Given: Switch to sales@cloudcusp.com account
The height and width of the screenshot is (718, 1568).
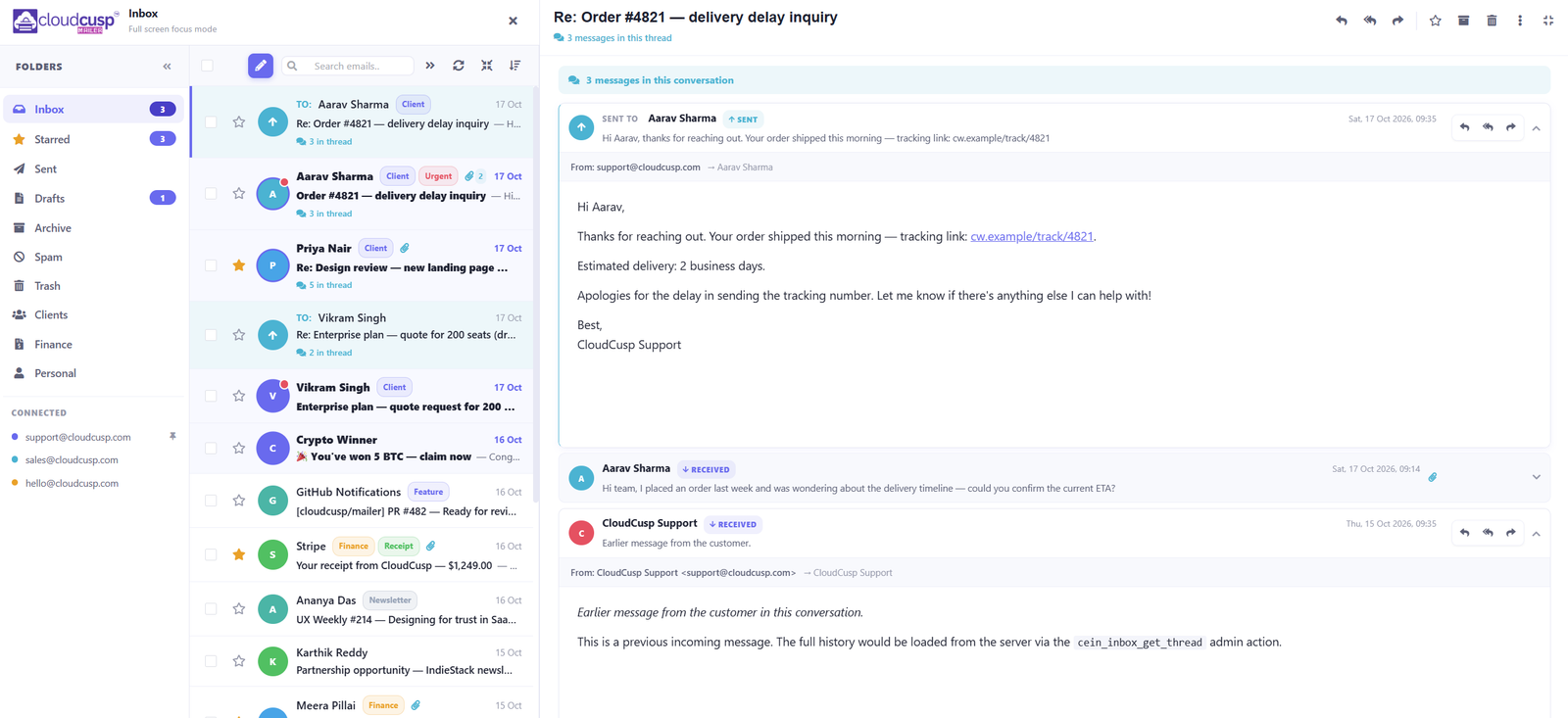Looking at the screenshot, I should pyautogui.click(x=72, y=459).
